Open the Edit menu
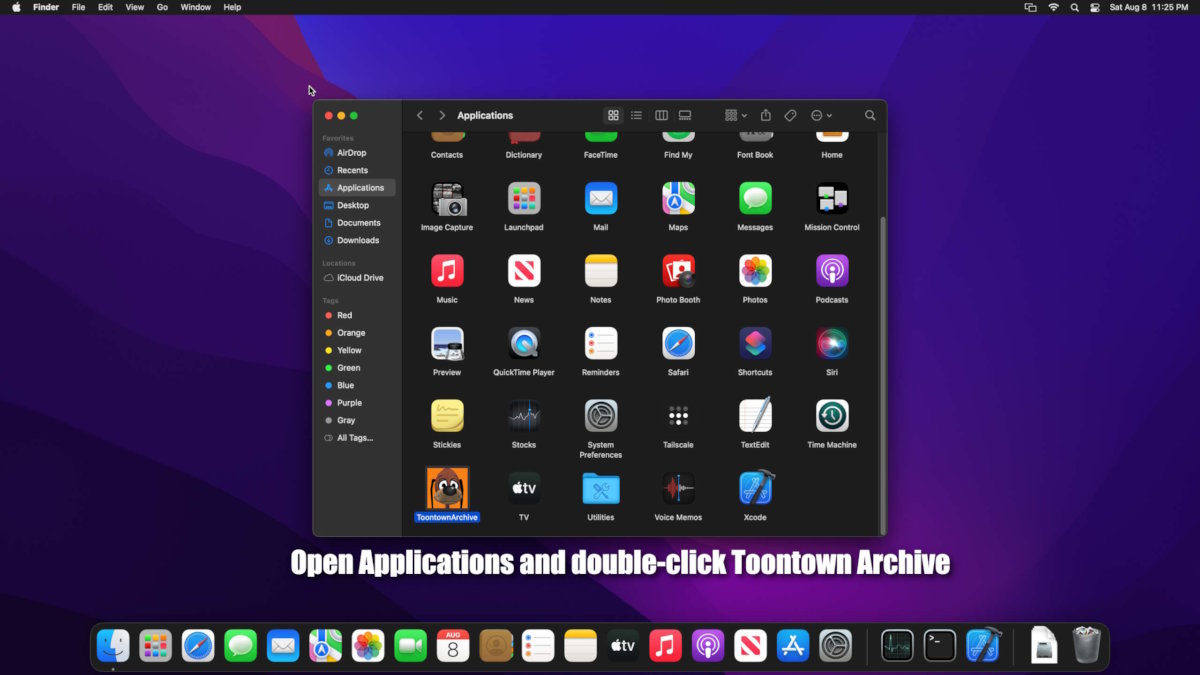 click(x=105, y=7)
